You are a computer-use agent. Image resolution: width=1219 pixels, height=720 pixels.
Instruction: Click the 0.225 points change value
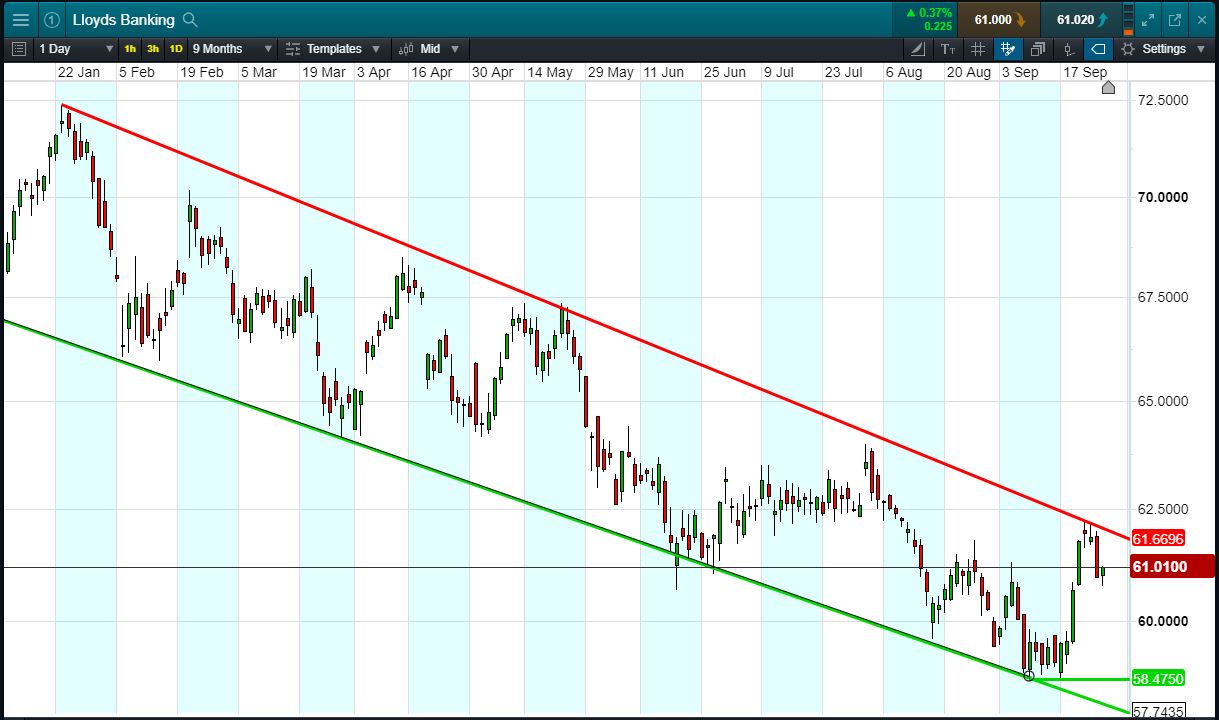938,26
